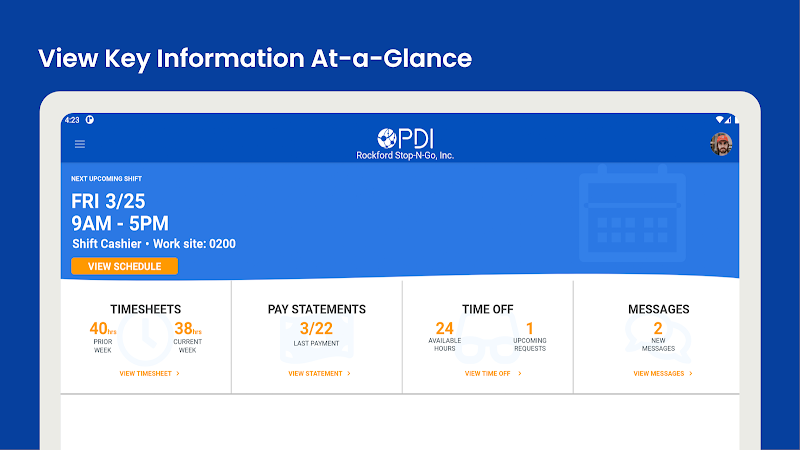Viewport: 800px width, 450px height.
Task: Tap the Wi-Fi status icon
Action: pyautogui.click(x=719, y=120)
